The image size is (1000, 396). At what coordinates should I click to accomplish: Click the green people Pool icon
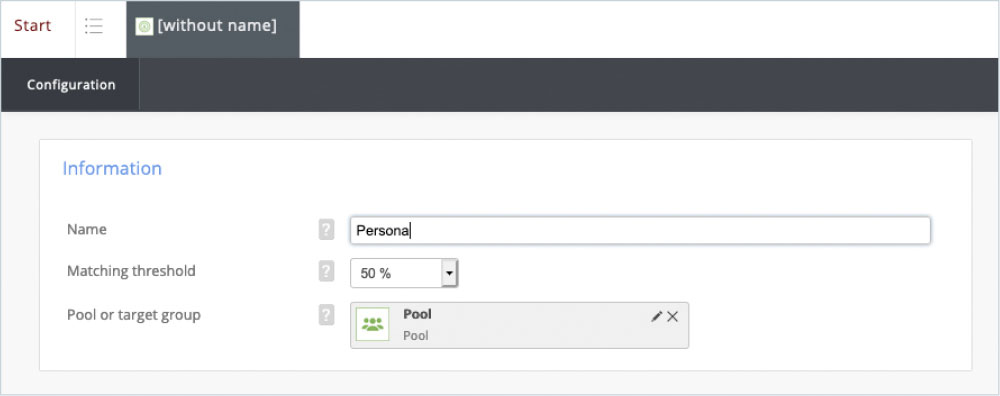[x=372, y=325]
